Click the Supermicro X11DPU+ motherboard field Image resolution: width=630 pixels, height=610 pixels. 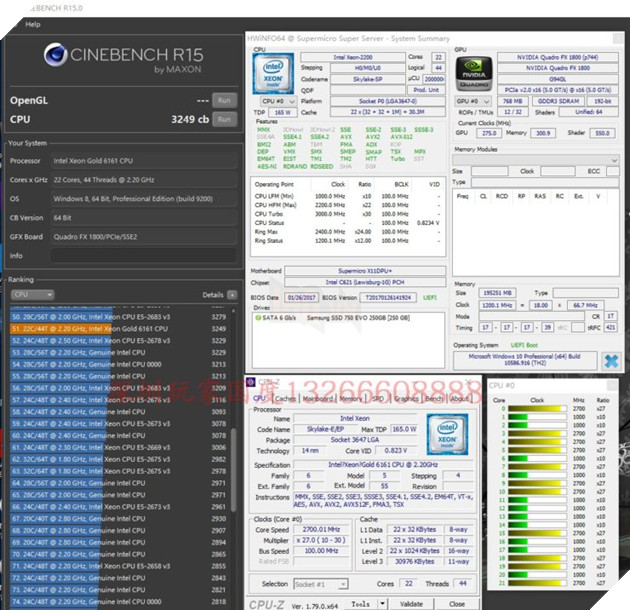[365, 271]
